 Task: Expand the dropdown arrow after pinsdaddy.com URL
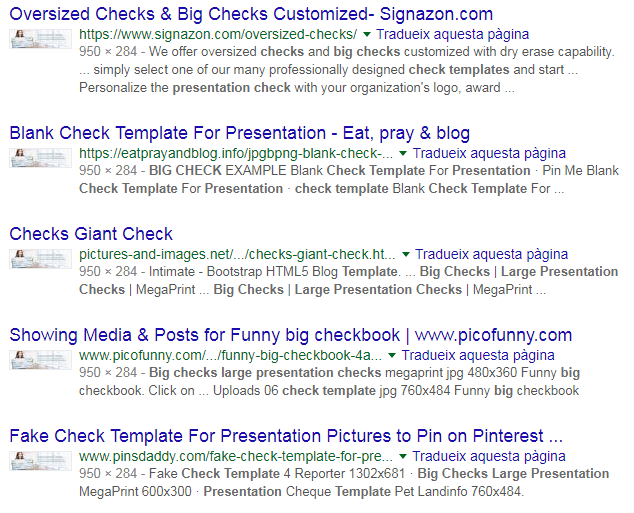pos(403,457)
